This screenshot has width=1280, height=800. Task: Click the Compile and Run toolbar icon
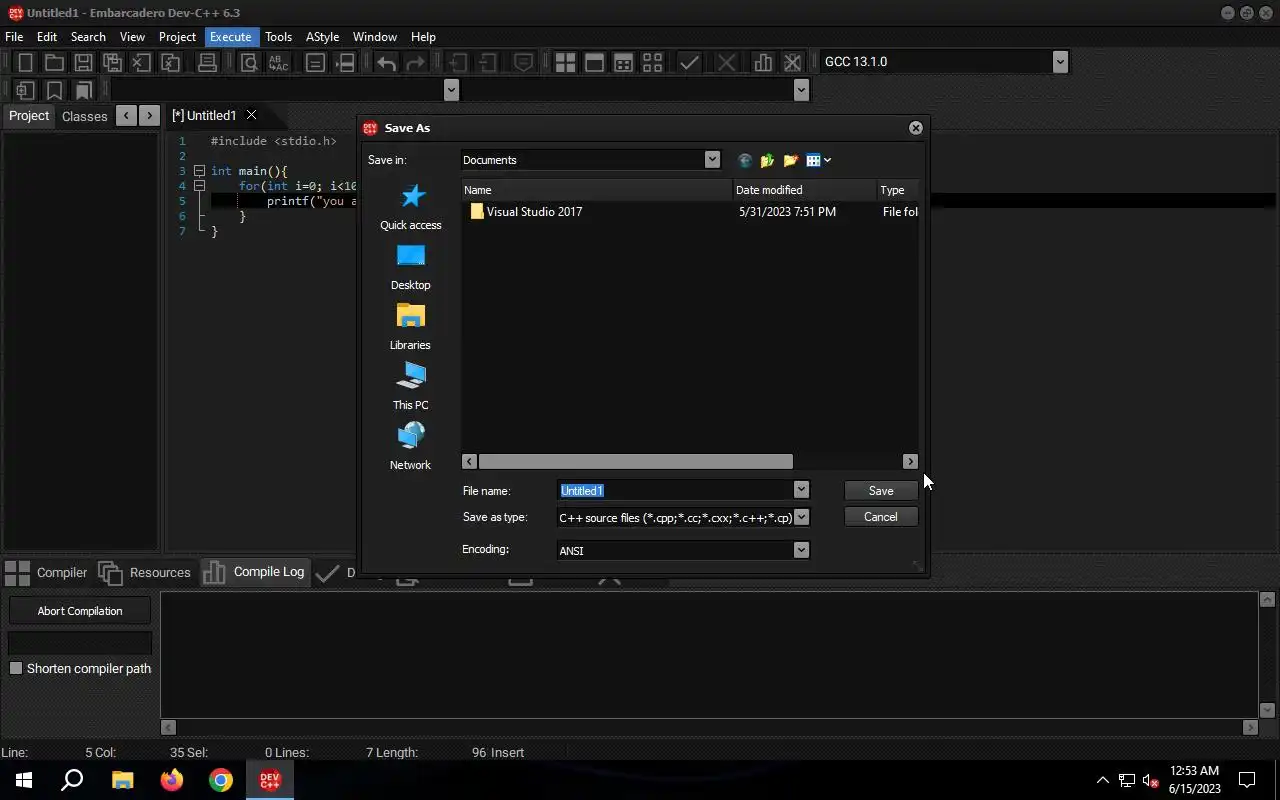point(623,62)
